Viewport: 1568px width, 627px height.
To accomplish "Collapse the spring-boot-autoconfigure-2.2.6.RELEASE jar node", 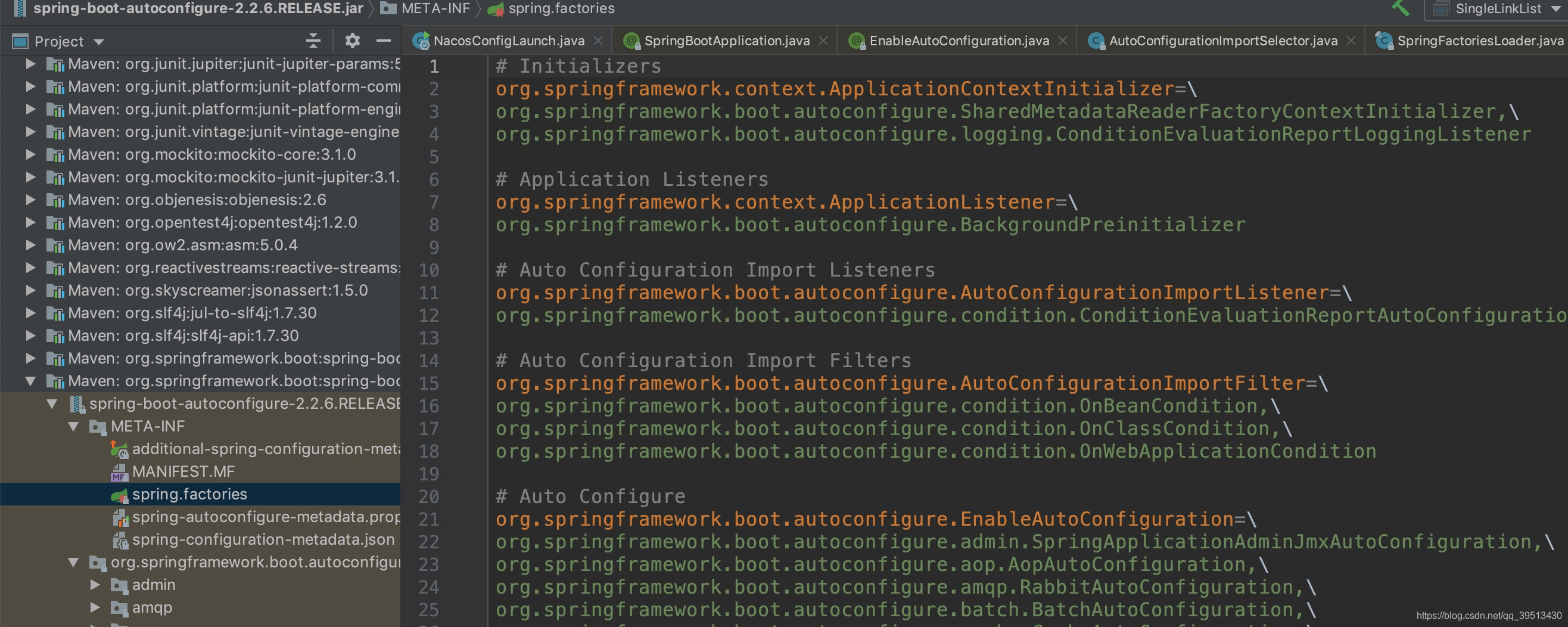I will [x=52, y=403].
